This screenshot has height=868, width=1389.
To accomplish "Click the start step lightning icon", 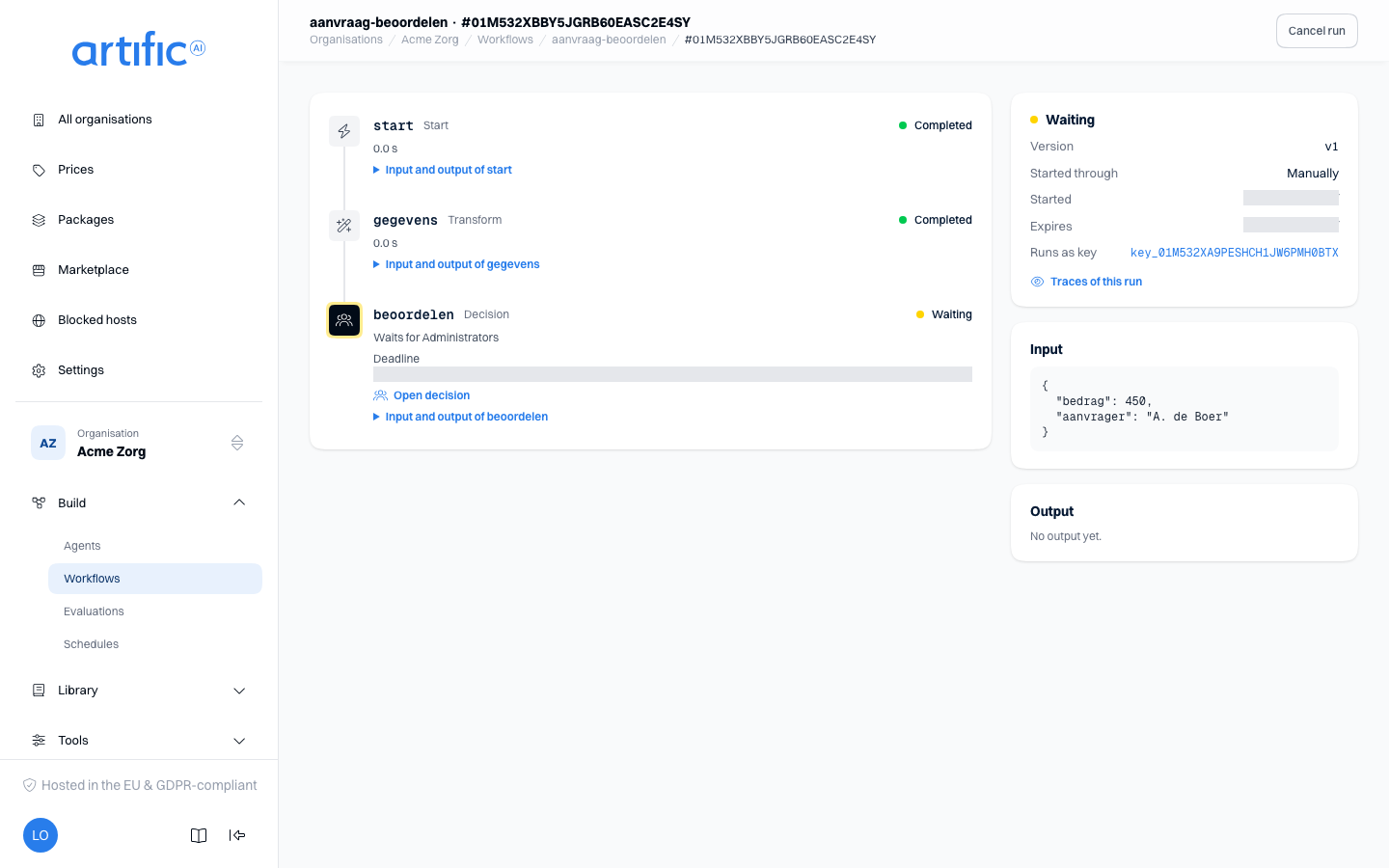I will point(344,131).
